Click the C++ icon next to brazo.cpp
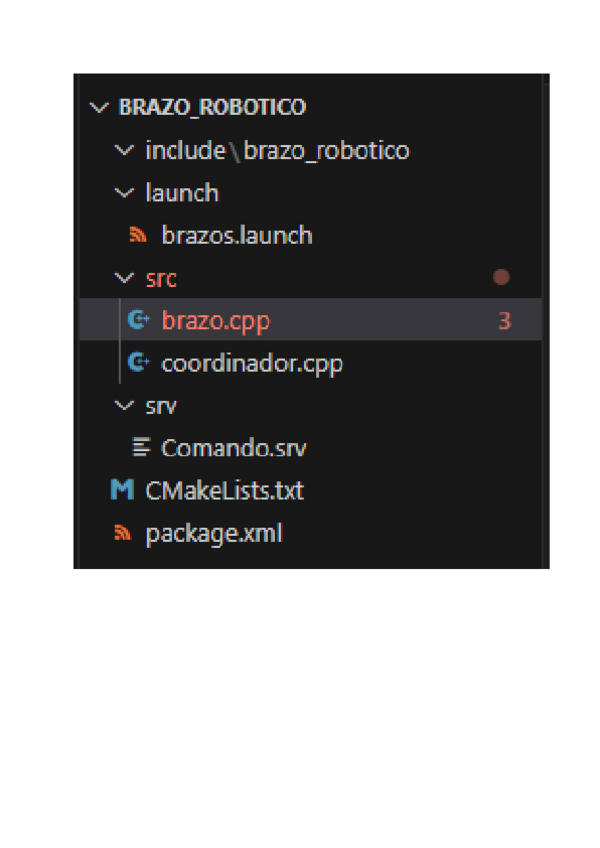 138,321
